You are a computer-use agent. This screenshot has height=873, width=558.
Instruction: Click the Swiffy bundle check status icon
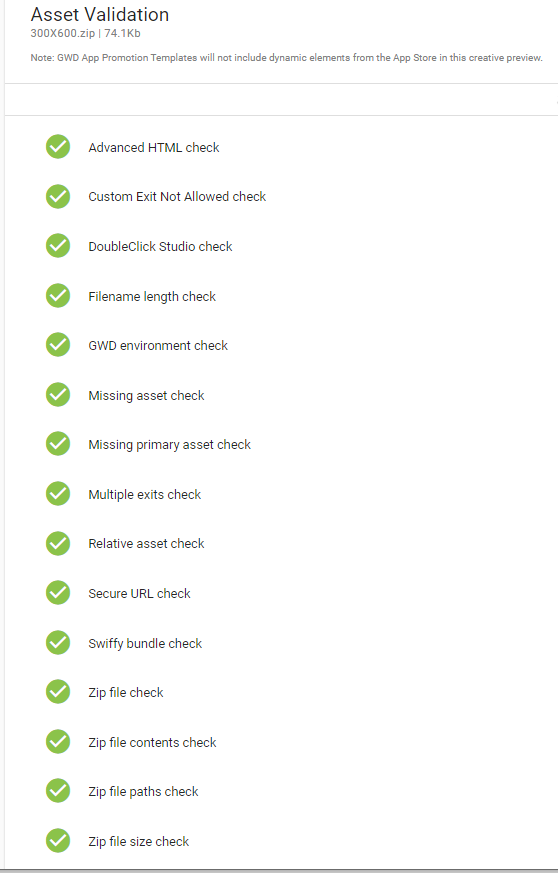pos(58,643)
